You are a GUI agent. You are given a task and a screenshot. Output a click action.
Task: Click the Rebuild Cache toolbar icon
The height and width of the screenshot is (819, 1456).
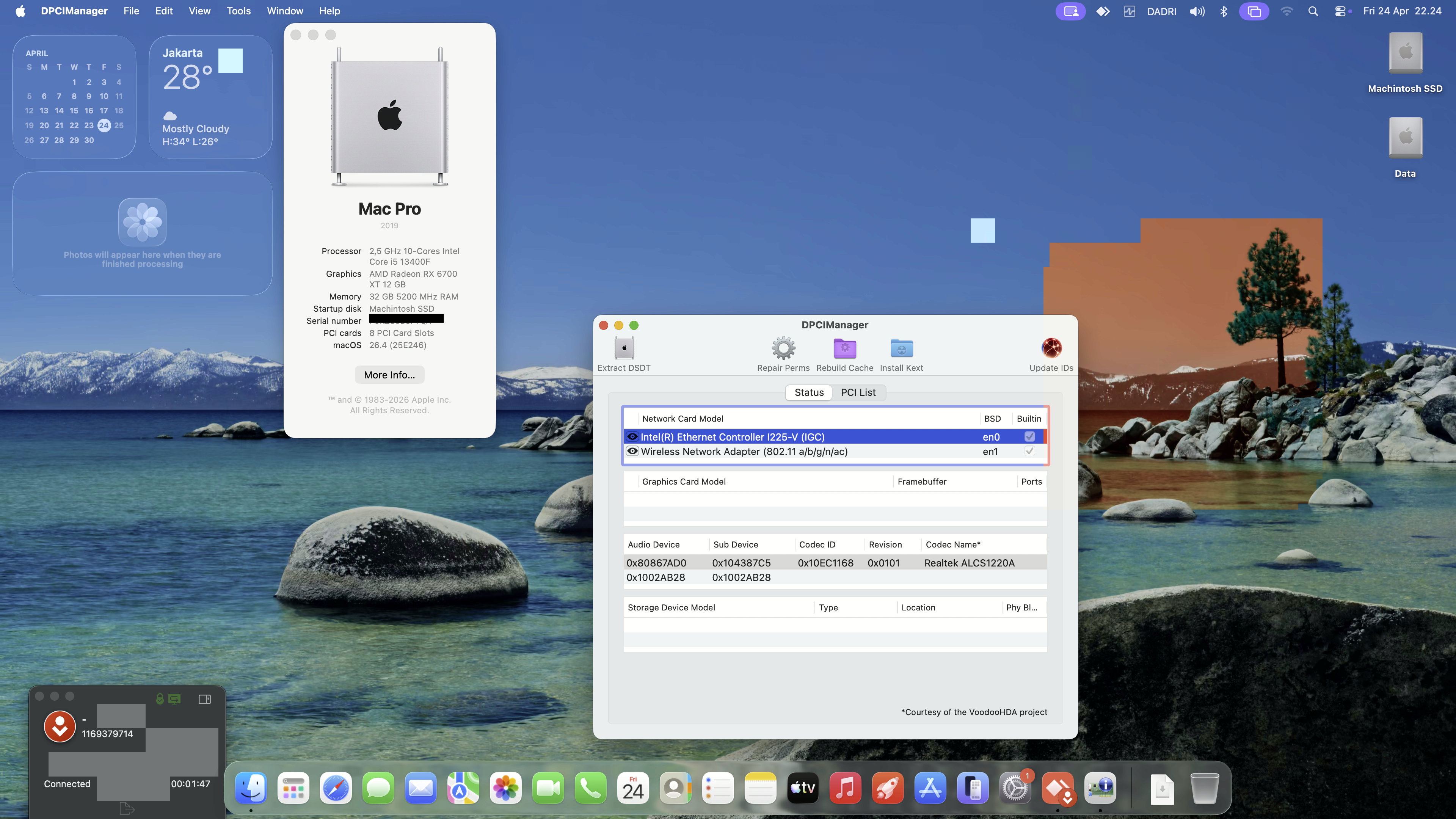[844, 348]
